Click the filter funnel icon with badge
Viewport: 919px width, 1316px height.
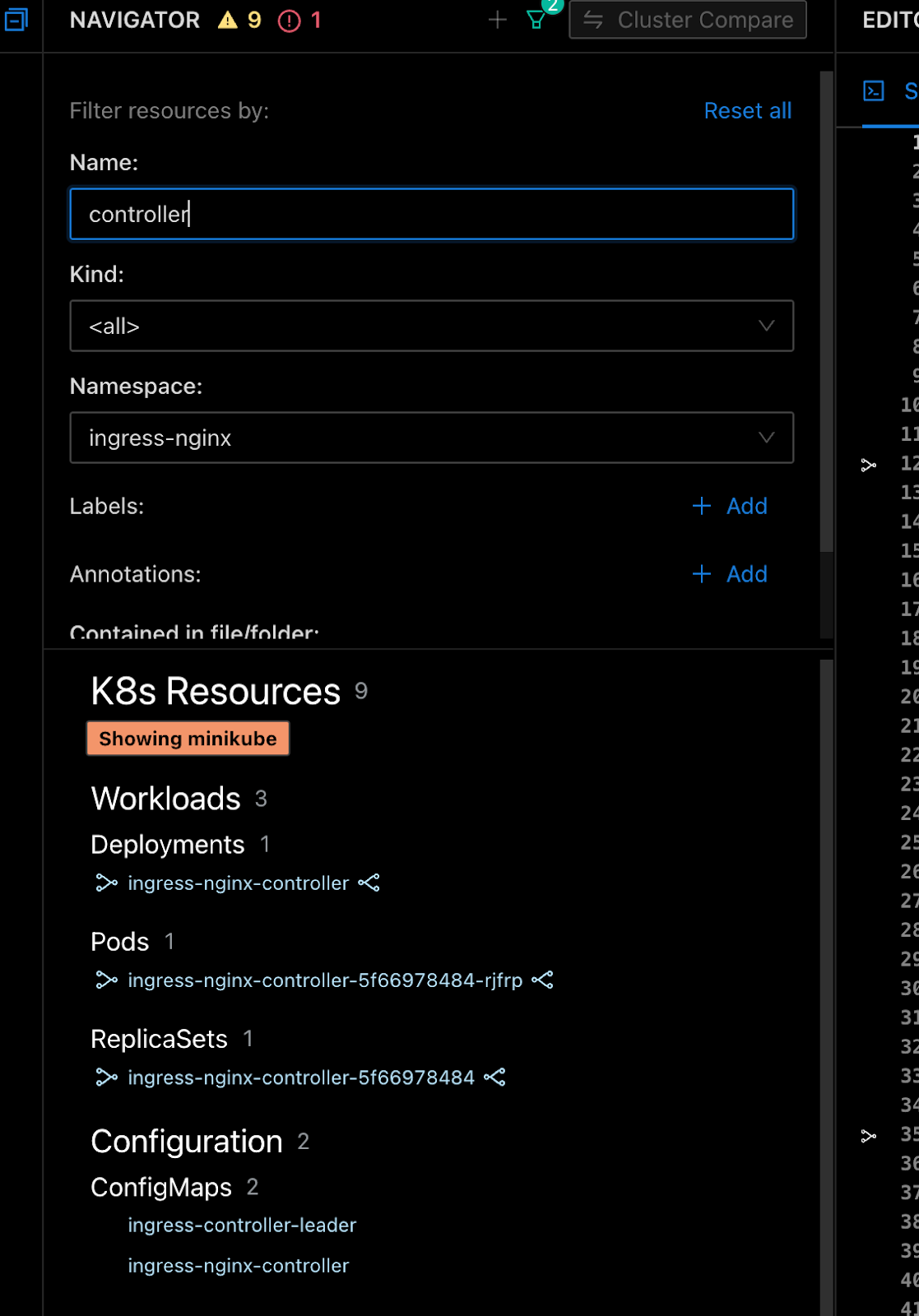(x=536, y=20)
